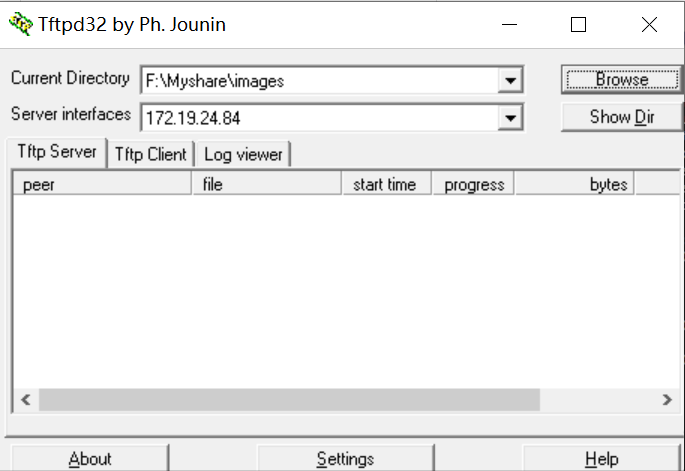Open the About dialog
Image resolution: width=685 pixels, height=471 pixels.
click(x=90, y=458)
